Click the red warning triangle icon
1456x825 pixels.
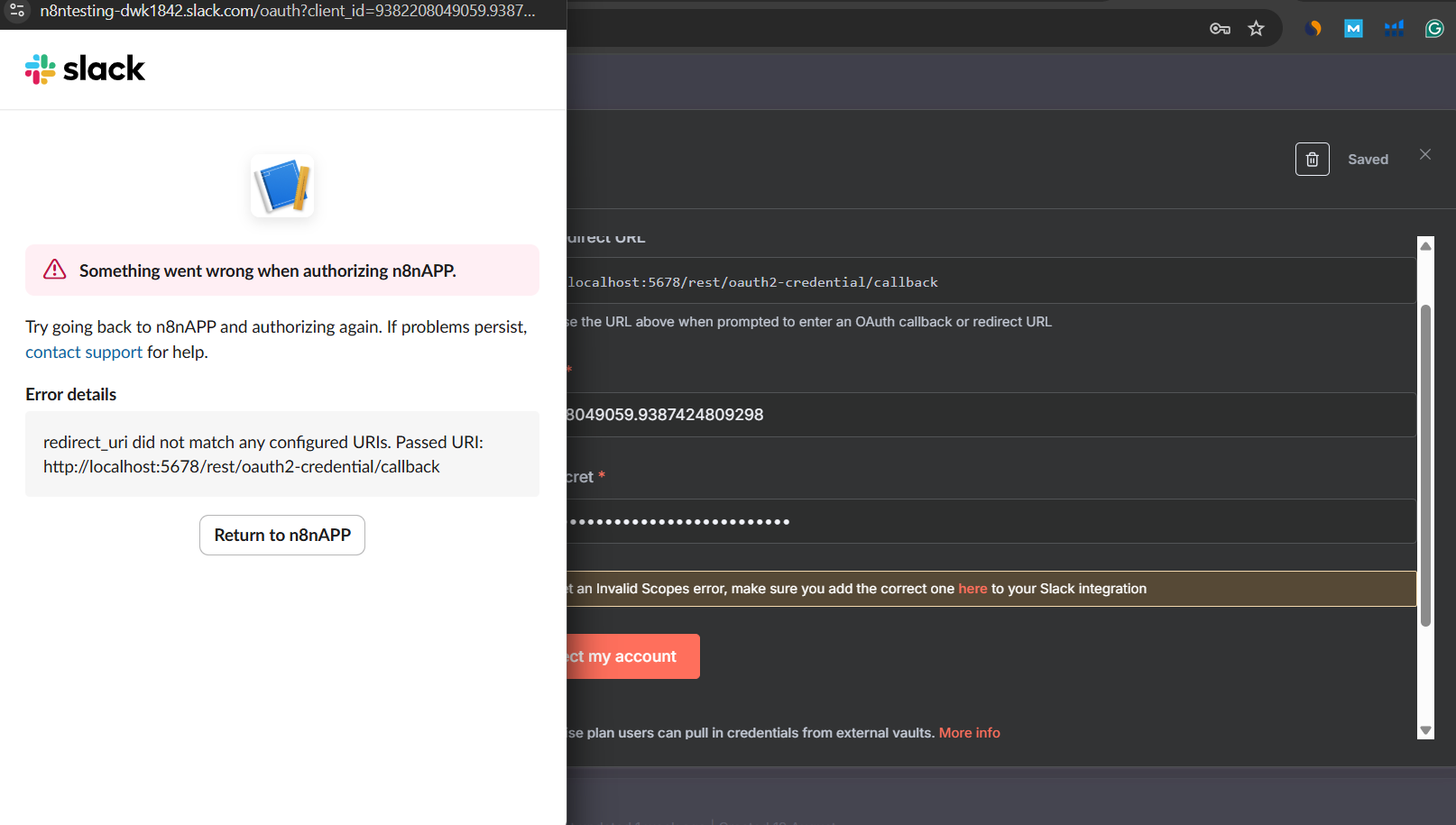tap(55, 270)
